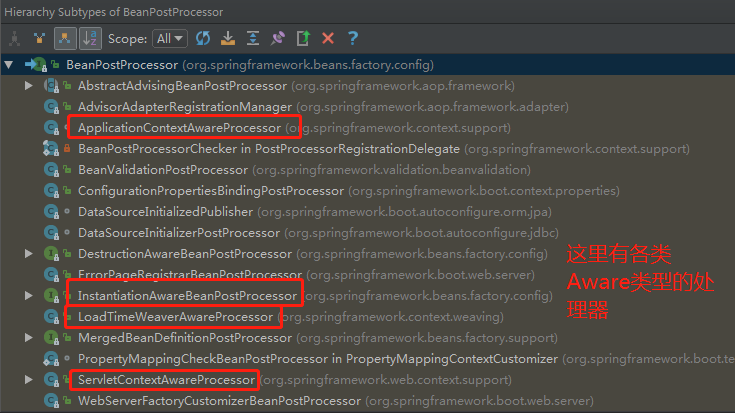Image resolution: width=735 pixels, height=413 pixels.
Task: Click class icon of LoadTimeWeaverAwareProcessor
Action: coord(51,317)
